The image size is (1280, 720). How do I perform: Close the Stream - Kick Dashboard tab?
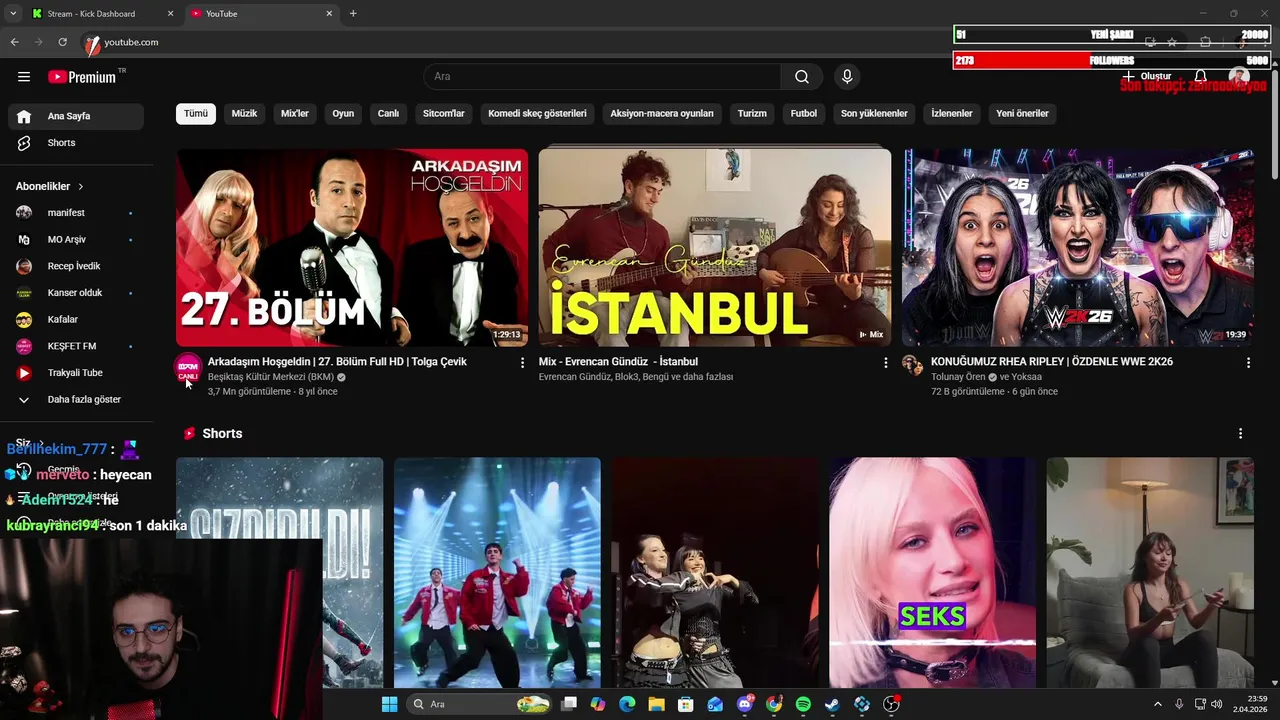pos(170,14)
